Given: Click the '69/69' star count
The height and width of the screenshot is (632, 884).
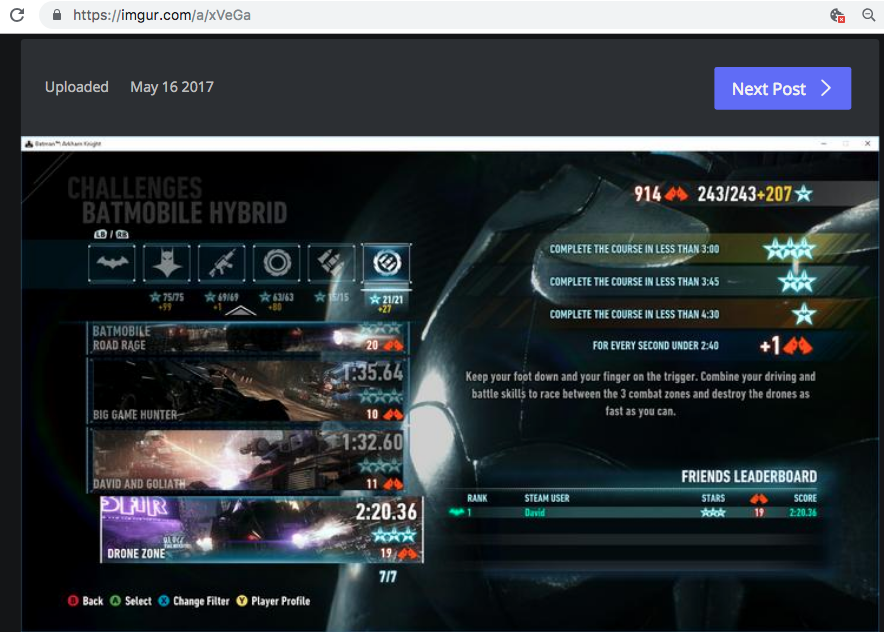Looking at the screenshot, I should click(x=228, y=297).
